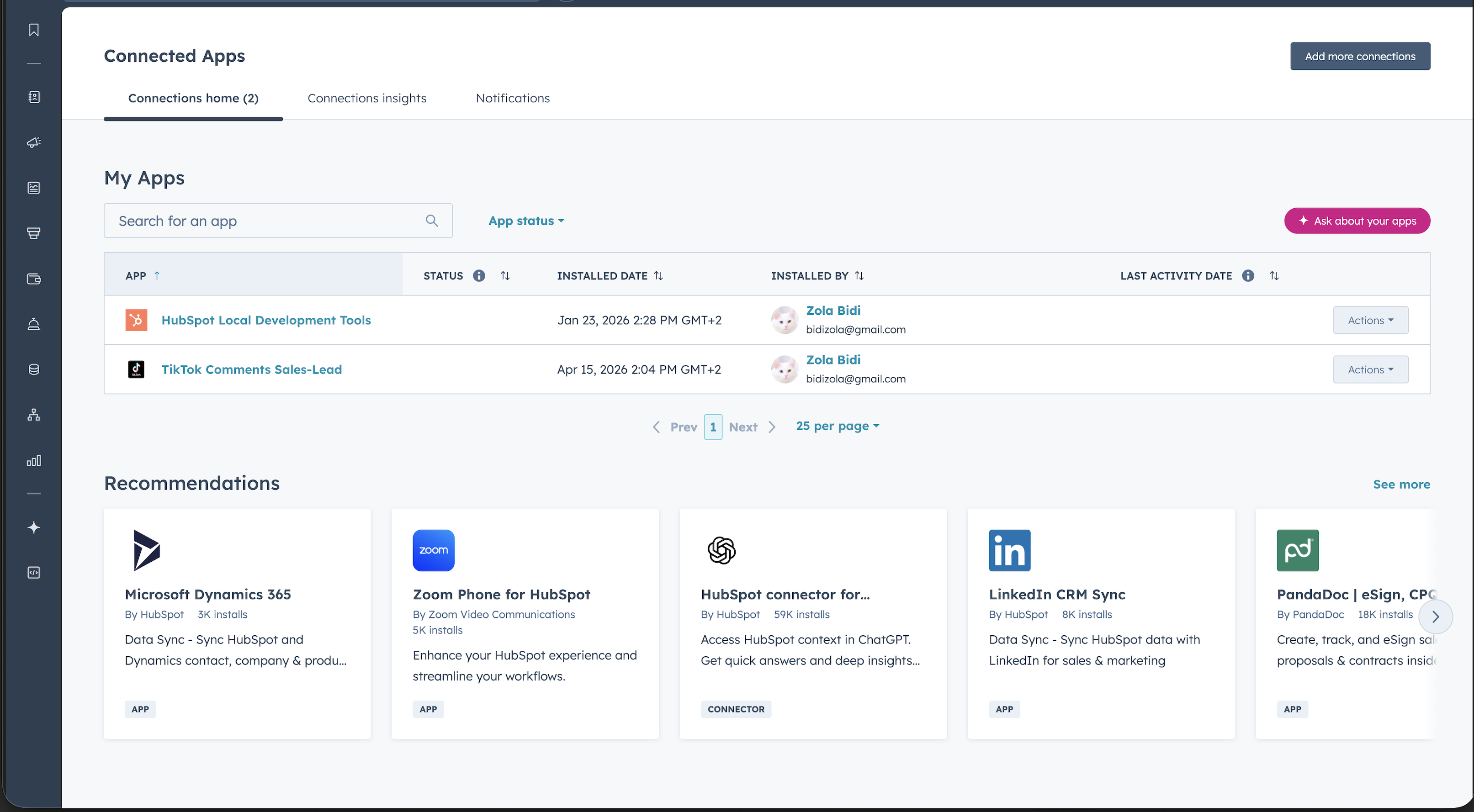
Task: Click the Add more connections button
Action: click(1360, 56)
